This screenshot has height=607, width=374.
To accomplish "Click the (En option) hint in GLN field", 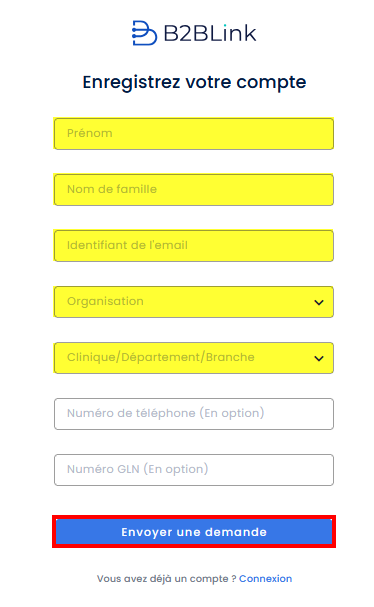I will coord(176,469).
